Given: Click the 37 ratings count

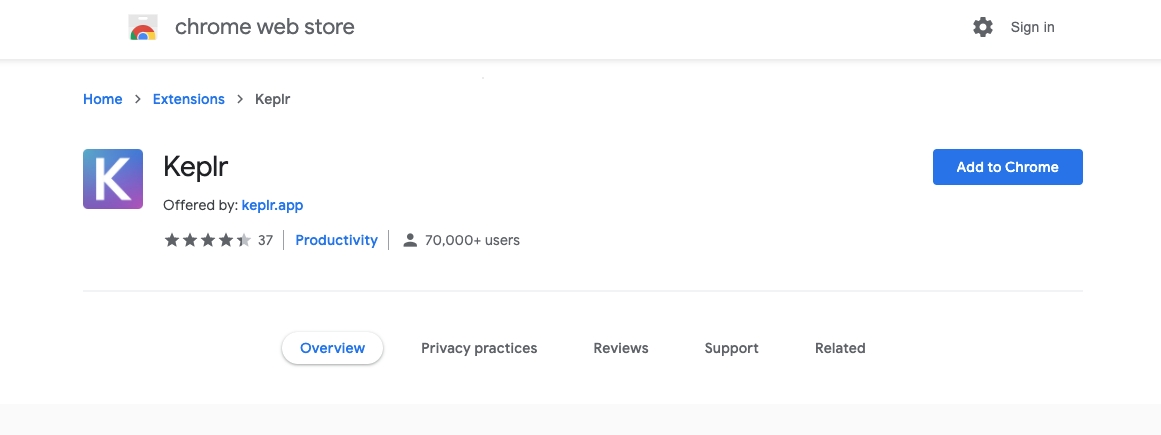Looking at the screenshot, I should click(265, 240).
